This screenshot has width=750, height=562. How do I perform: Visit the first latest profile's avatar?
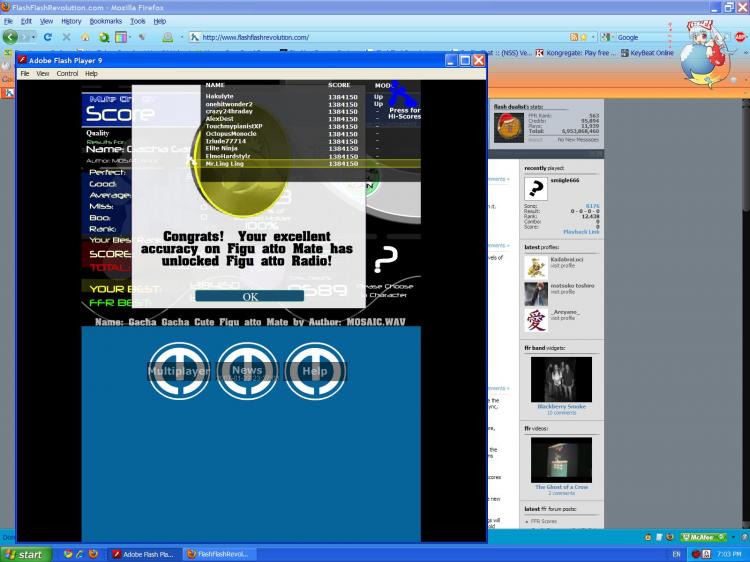point(536,268)
